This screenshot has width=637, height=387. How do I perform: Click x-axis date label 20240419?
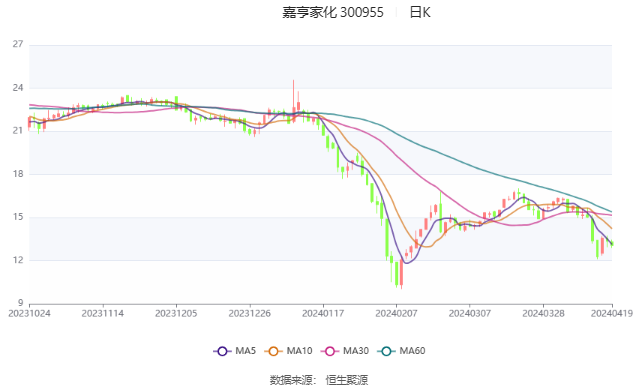612,313
